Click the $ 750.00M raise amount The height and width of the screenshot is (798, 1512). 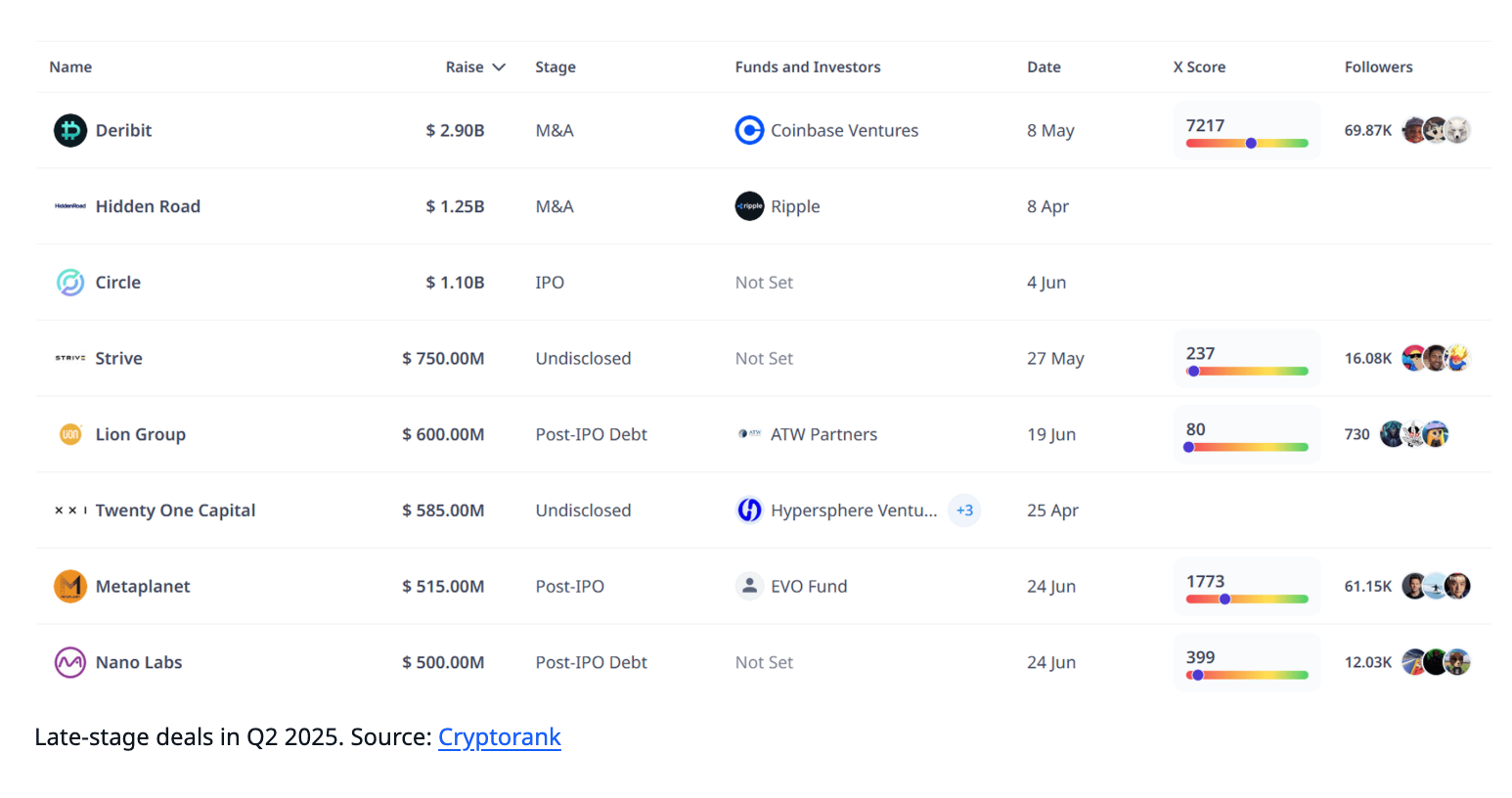point(443,358)
